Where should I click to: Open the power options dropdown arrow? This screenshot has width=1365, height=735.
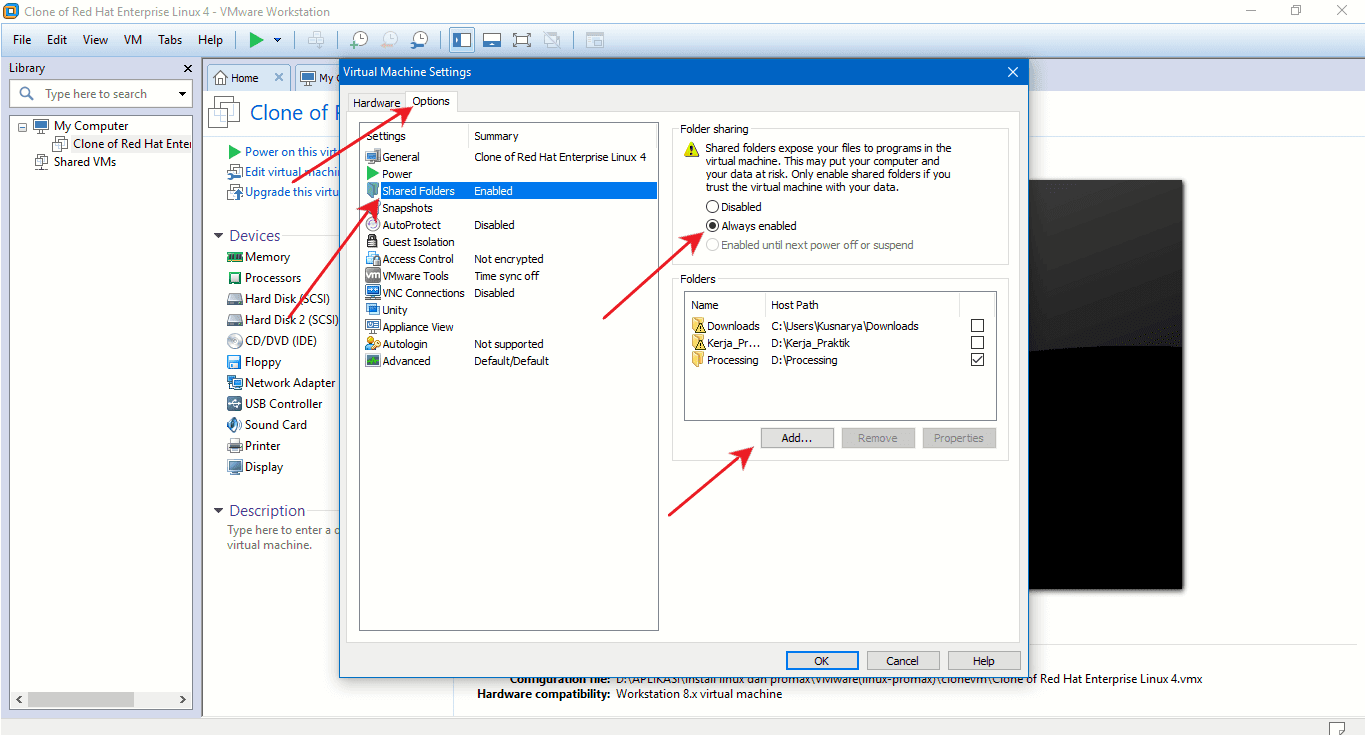[x=276, y=40]
